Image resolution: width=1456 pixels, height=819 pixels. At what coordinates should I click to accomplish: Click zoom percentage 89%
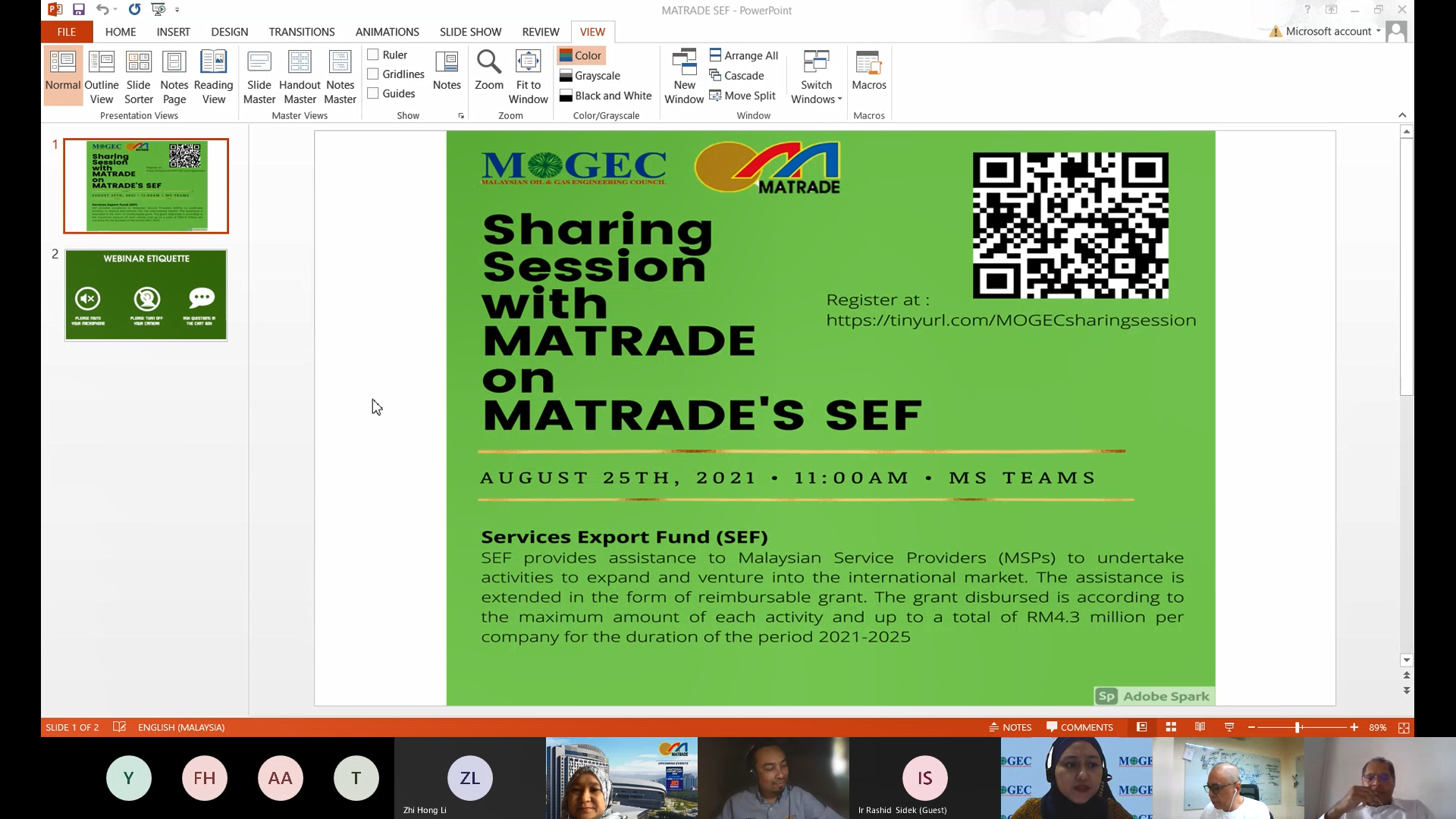[x=1378, y=727]
